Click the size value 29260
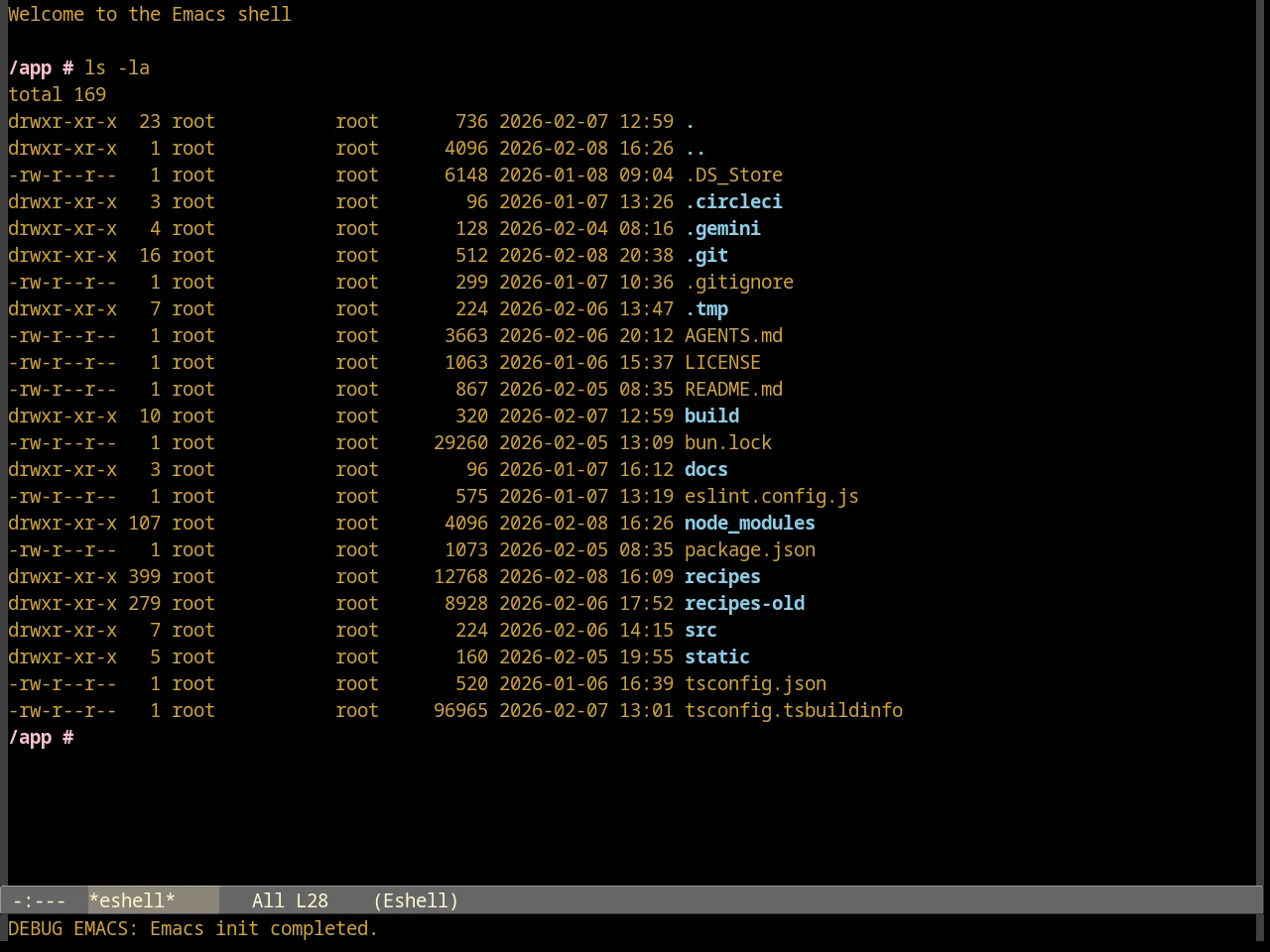The image size is (1270, 952). pyautogui.click(x=460, y=442)
